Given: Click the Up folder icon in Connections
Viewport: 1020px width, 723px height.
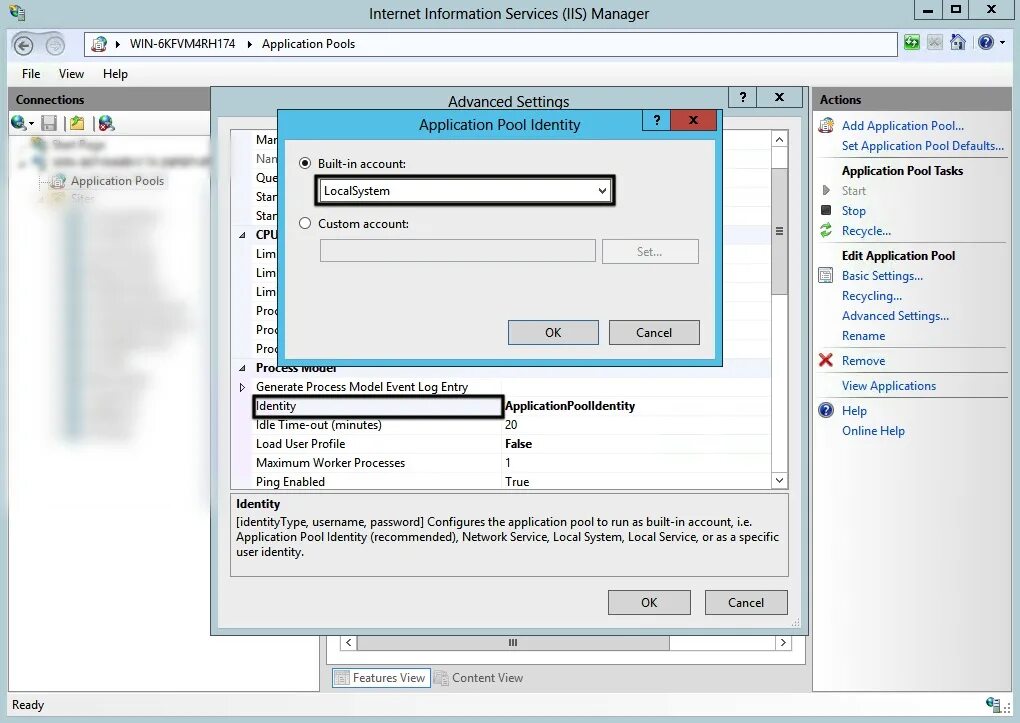Looking at the screenshot, I should (x=77, y=123).
